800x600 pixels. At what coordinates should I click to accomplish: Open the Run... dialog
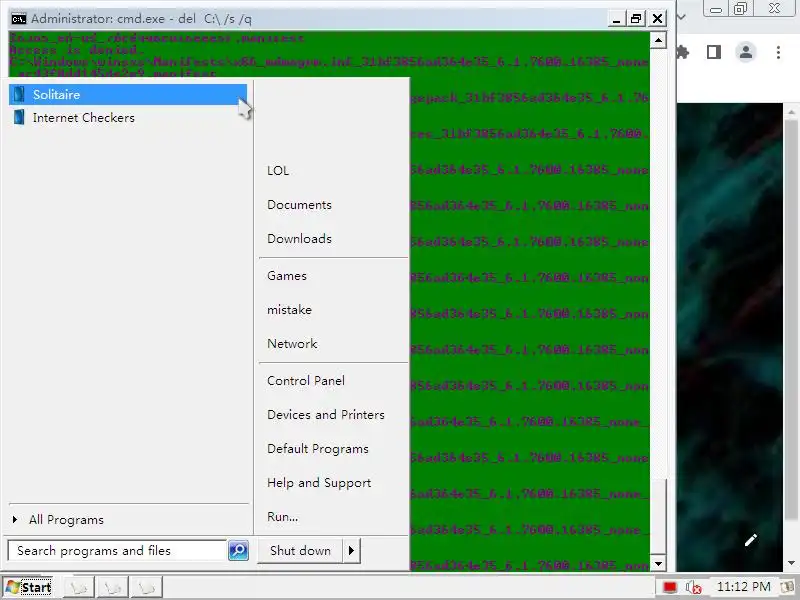(283, 517)
